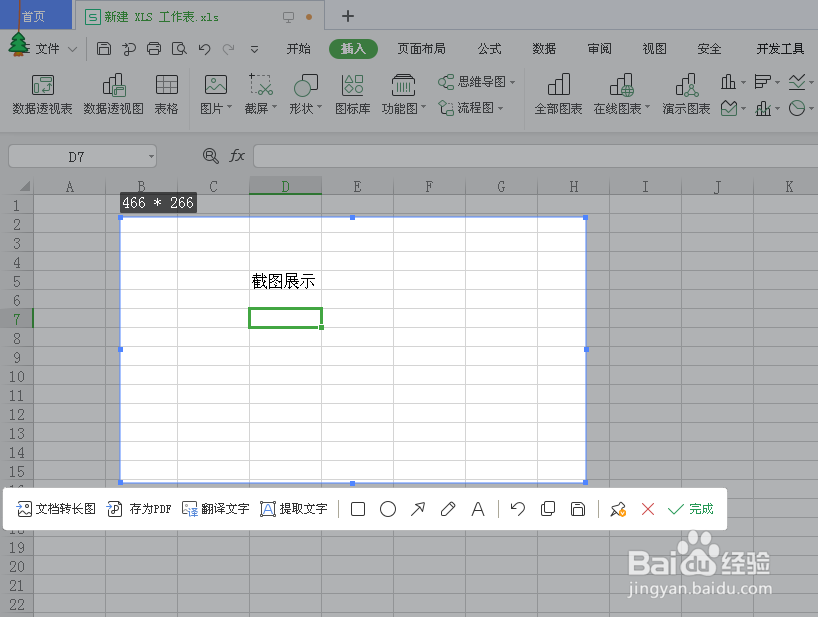Click the circle annotation tool
Image resolution: width=818 pixels, height=617 pixels.
tap(387, 509)
